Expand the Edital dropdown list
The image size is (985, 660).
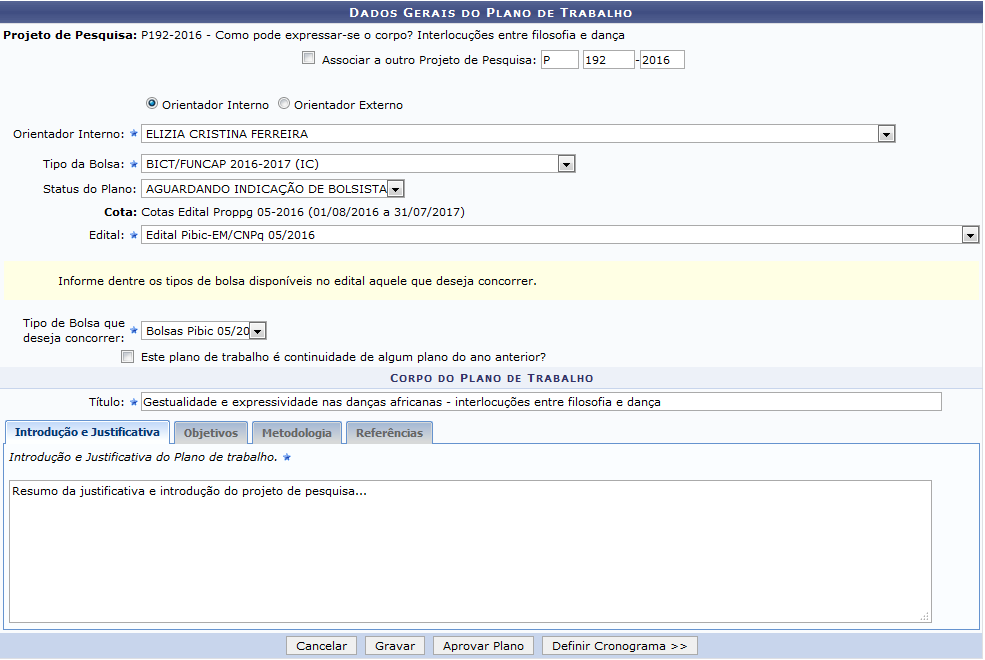point(969,235)
